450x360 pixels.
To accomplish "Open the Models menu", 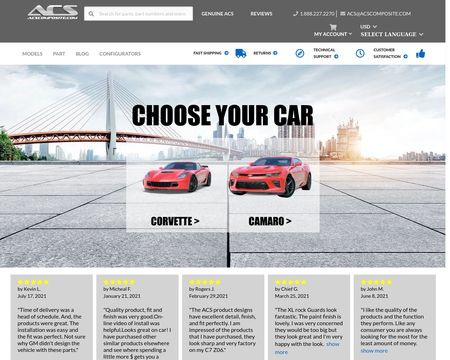I will (32, 54).
